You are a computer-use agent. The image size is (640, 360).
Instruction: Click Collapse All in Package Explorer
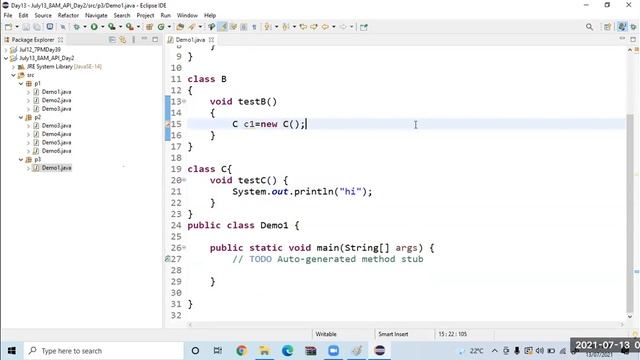click(x=112, y=40)
